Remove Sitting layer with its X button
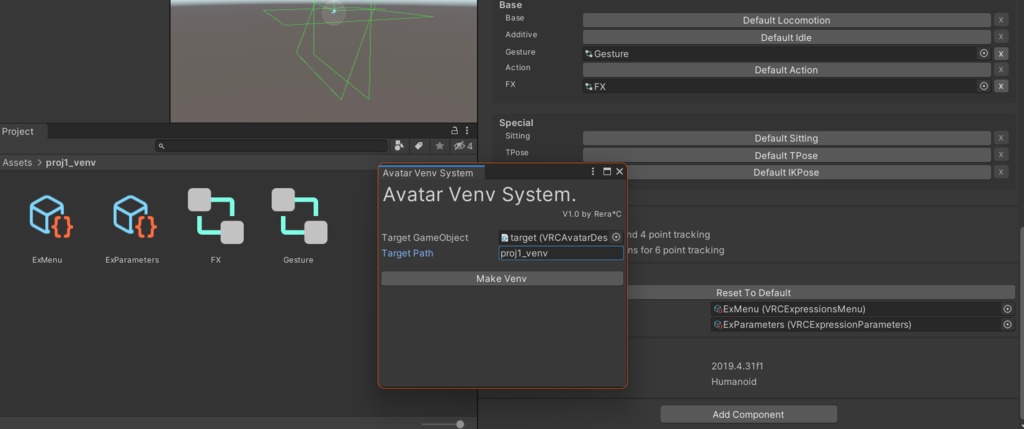This screenshot has width=1024, height=429. pyautogui.click(x=1001, y=138)
